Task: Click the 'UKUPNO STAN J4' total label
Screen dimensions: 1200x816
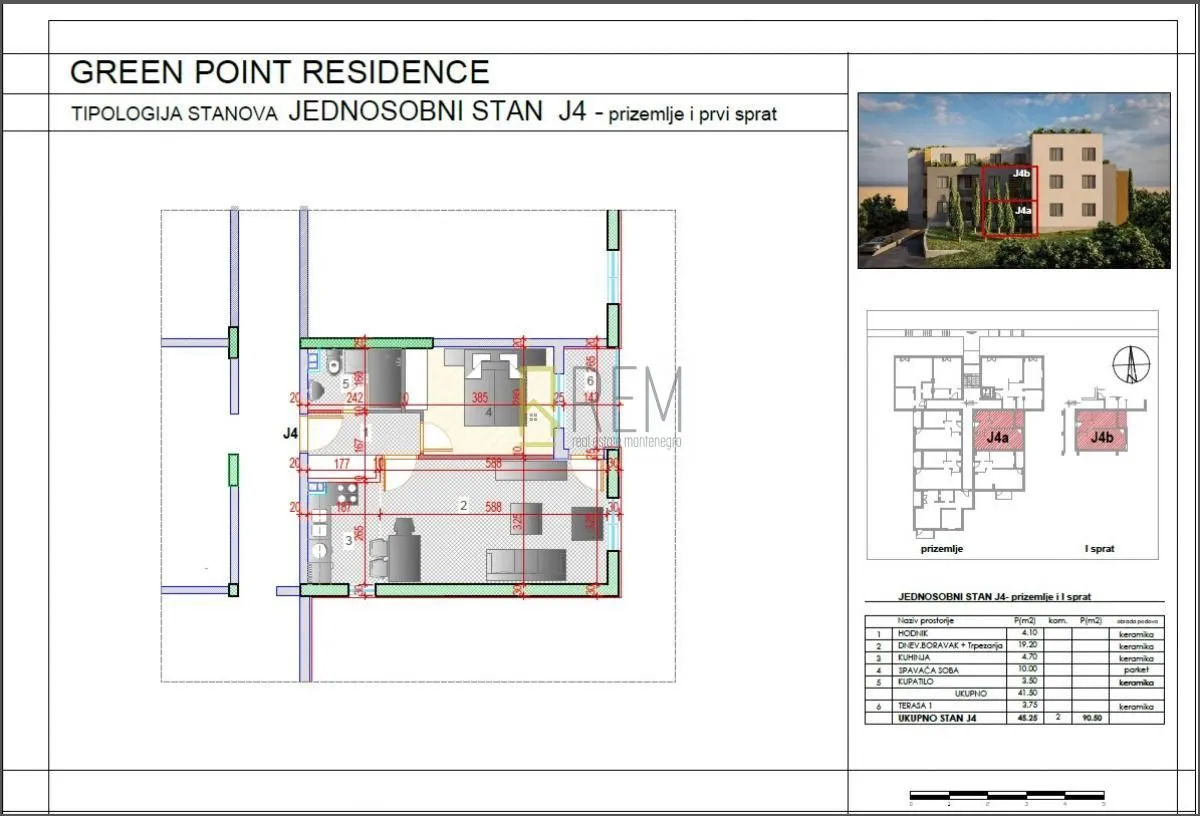Action: point(937,718)
